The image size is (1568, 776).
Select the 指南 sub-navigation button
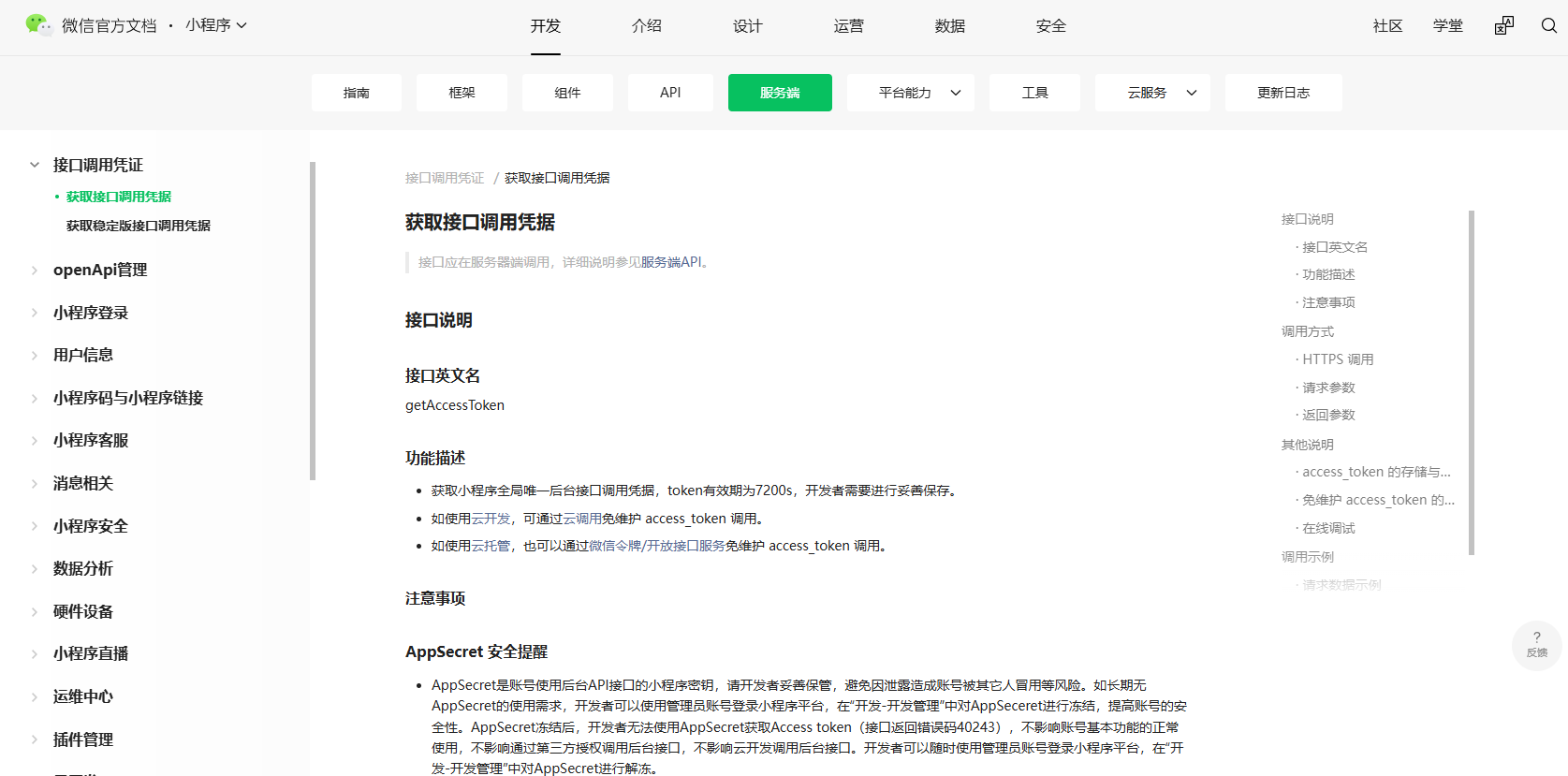point(357,93)
